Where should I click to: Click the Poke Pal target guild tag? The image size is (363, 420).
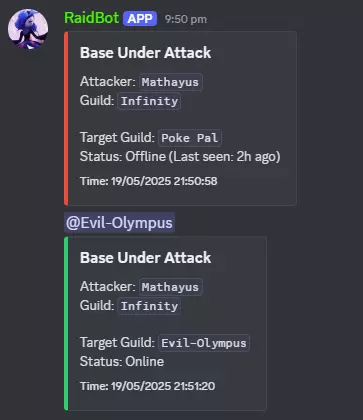[x=190, y=138]
